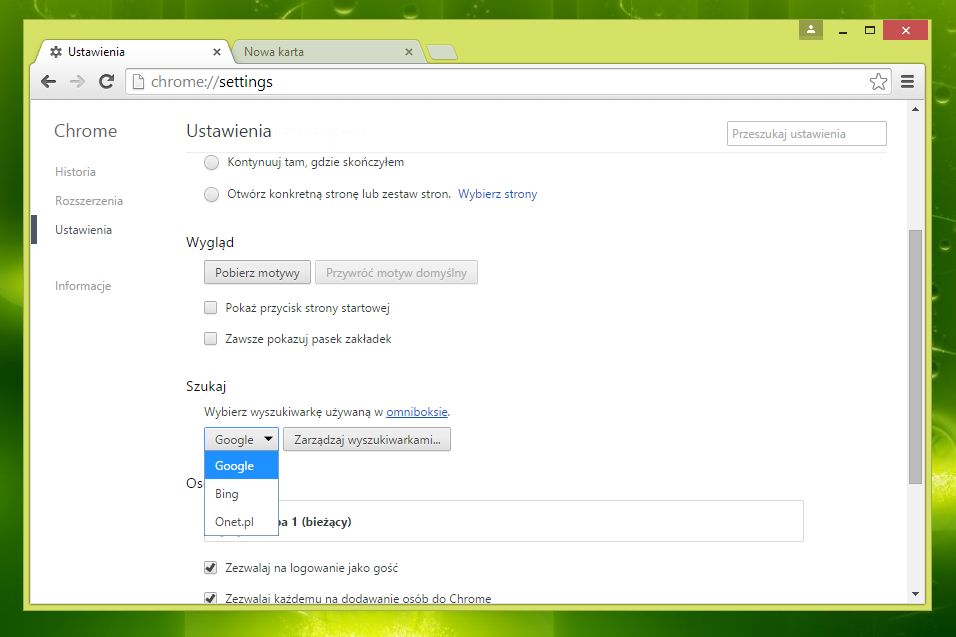Click the page icon in the address bar
Image resolution: width=956 pixels, height=637 pixels.
(138, 82)
